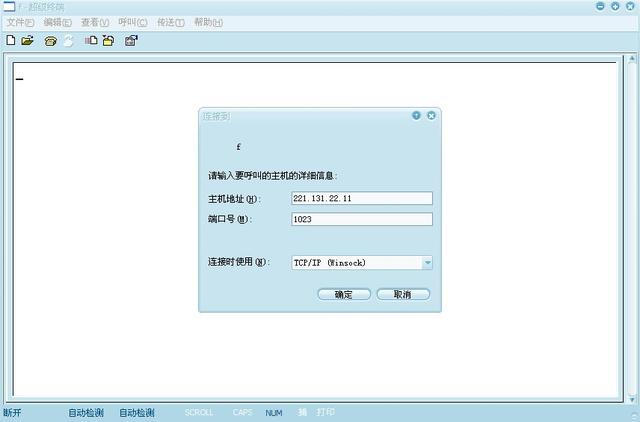Click the NUM status bar indicator

click(x=274, y=413)
